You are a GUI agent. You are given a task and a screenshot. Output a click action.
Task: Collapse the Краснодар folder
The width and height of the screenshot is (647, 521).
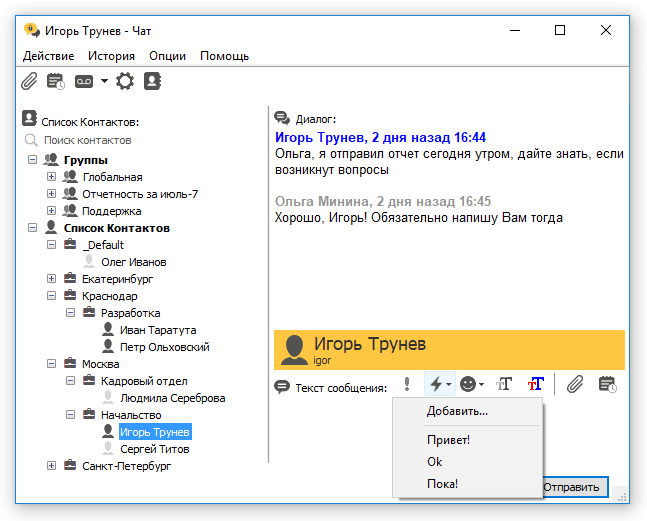pos(51,295)
